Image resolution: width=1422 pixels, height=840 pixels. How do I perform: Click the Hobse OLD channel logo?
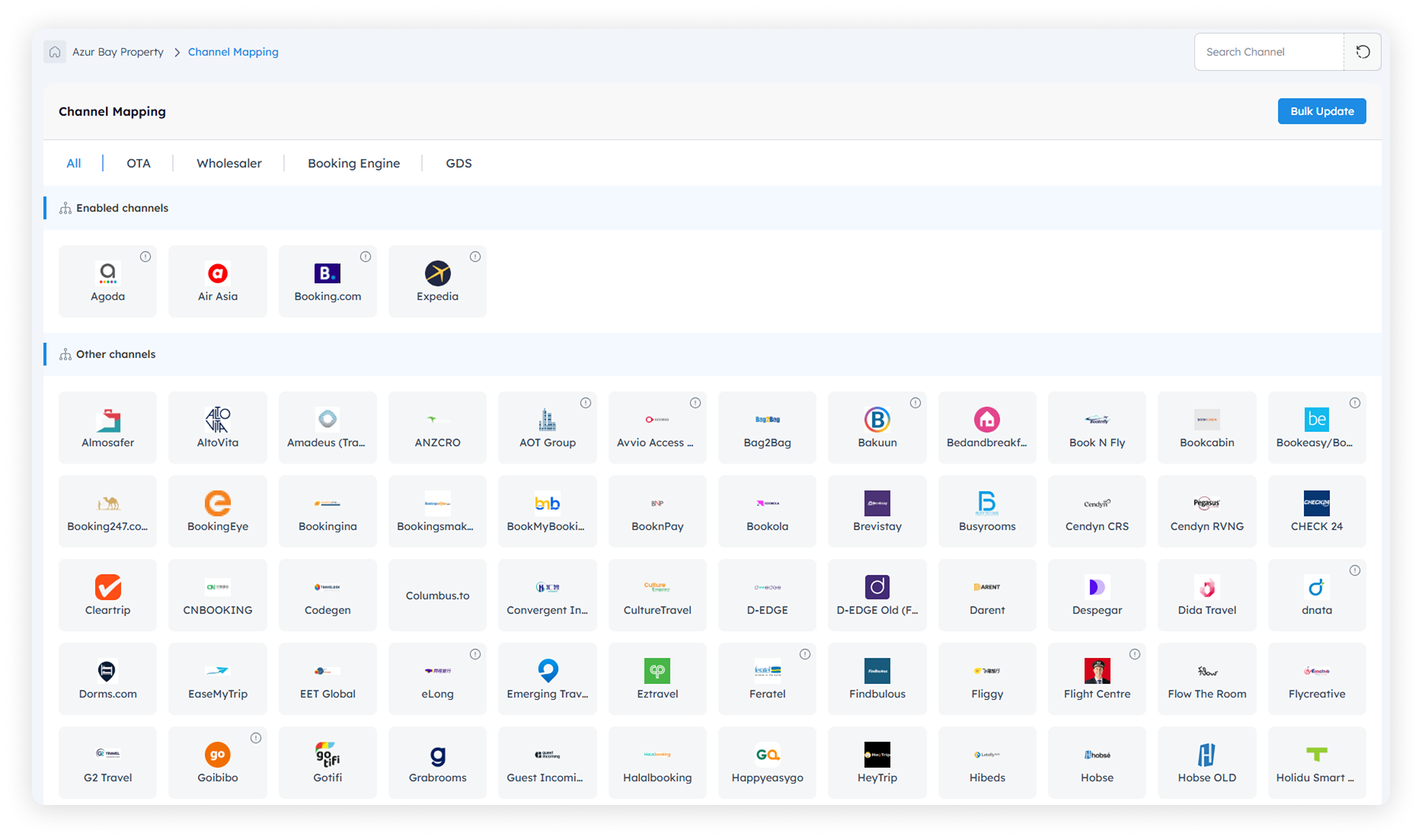click(1207, 754)
